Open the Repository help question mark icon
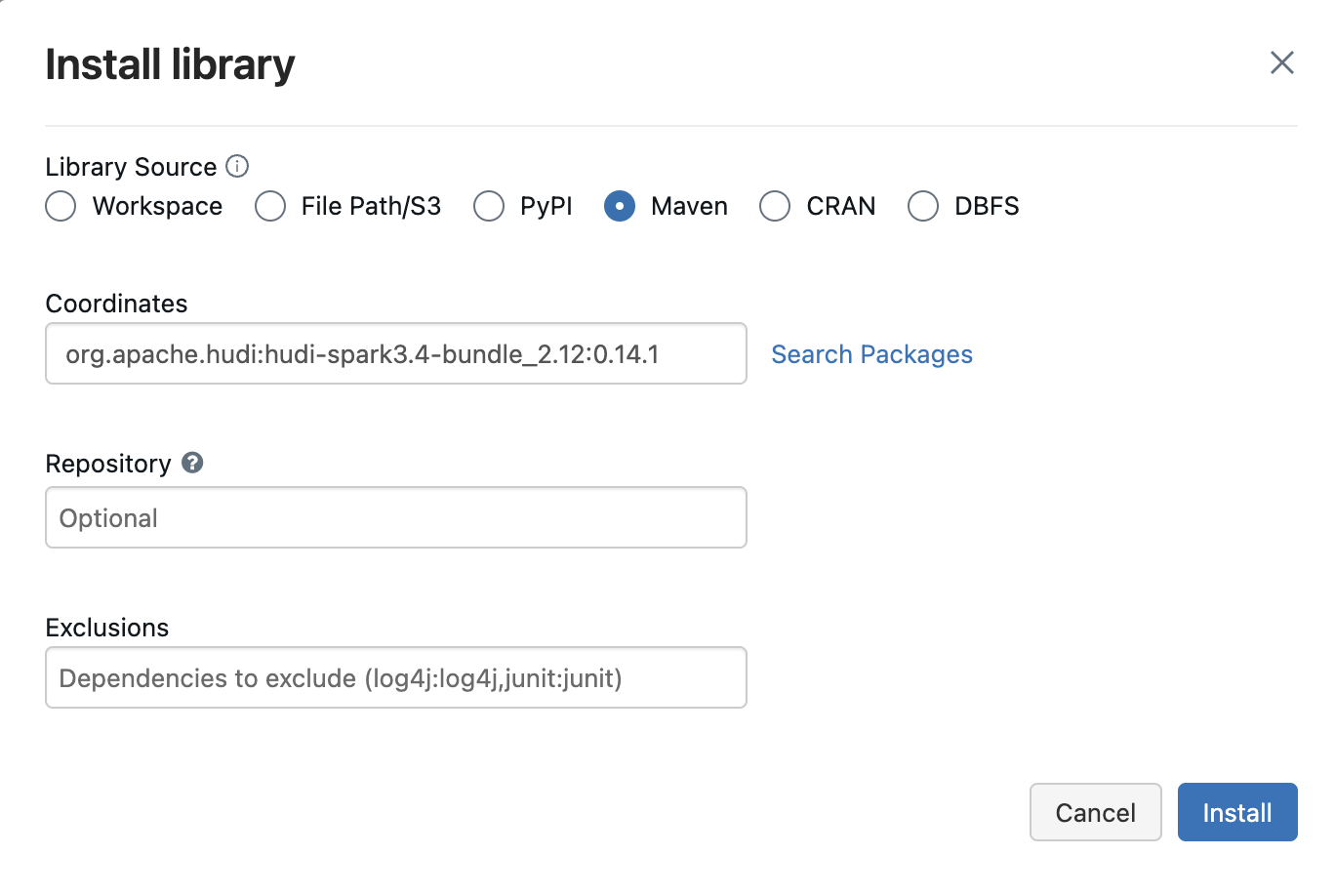The height and width of the screenshot is (896, 1335). point(192,463)
